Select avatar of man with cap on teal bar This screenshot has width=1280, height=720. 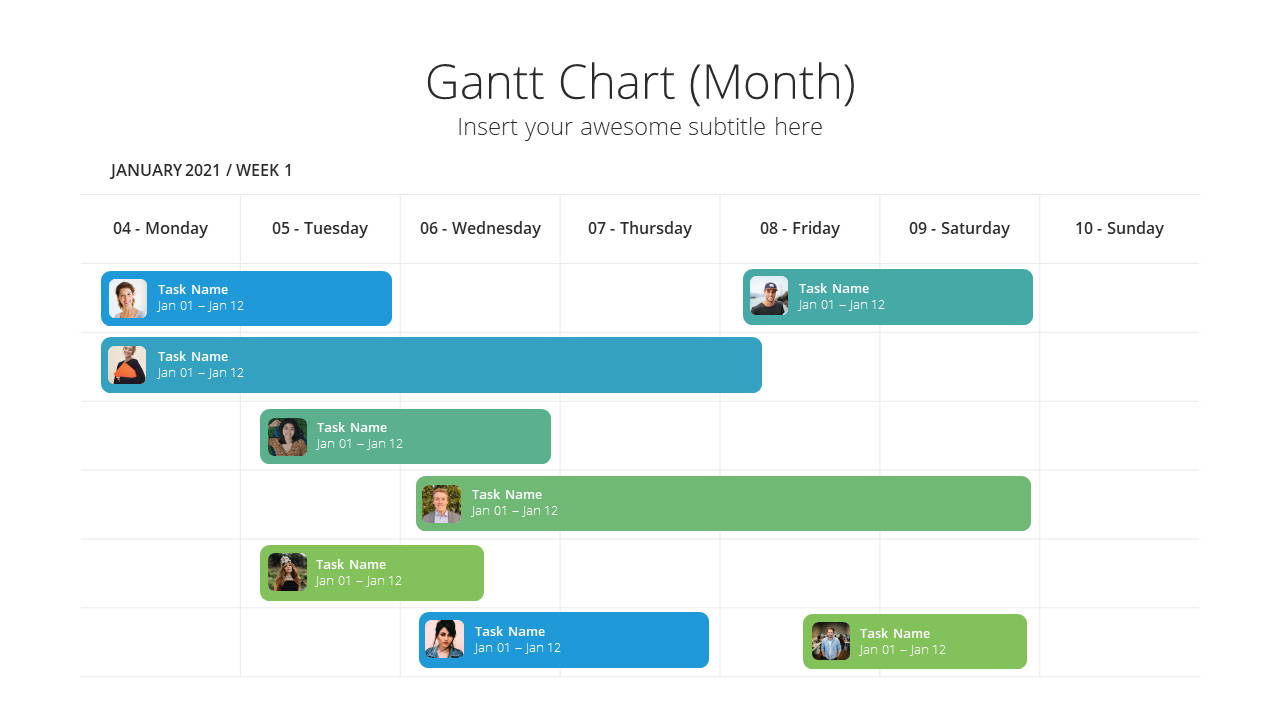pos(769,296)
